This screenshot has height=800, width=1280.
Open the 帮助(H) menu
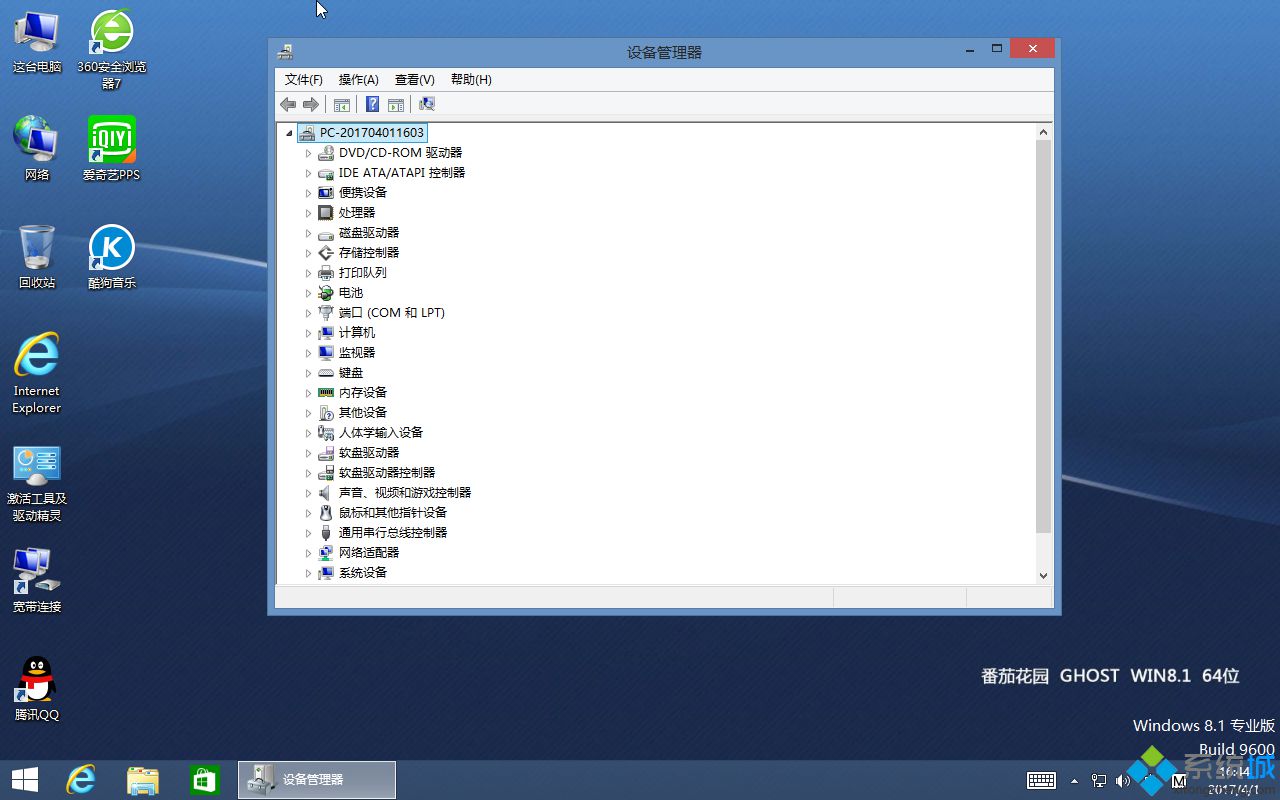(471, 80)
